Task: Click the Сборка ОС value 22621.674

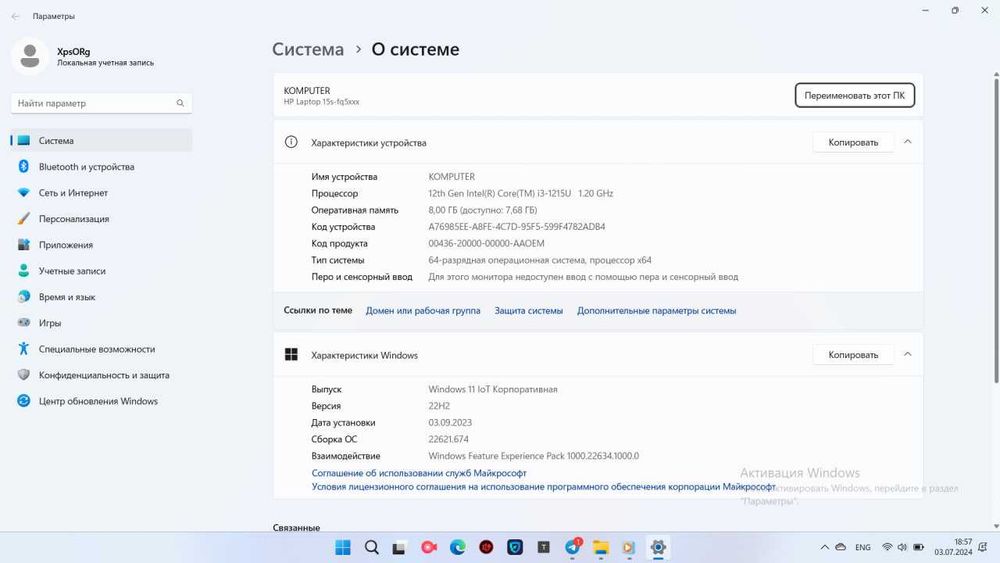Action: 448,439
